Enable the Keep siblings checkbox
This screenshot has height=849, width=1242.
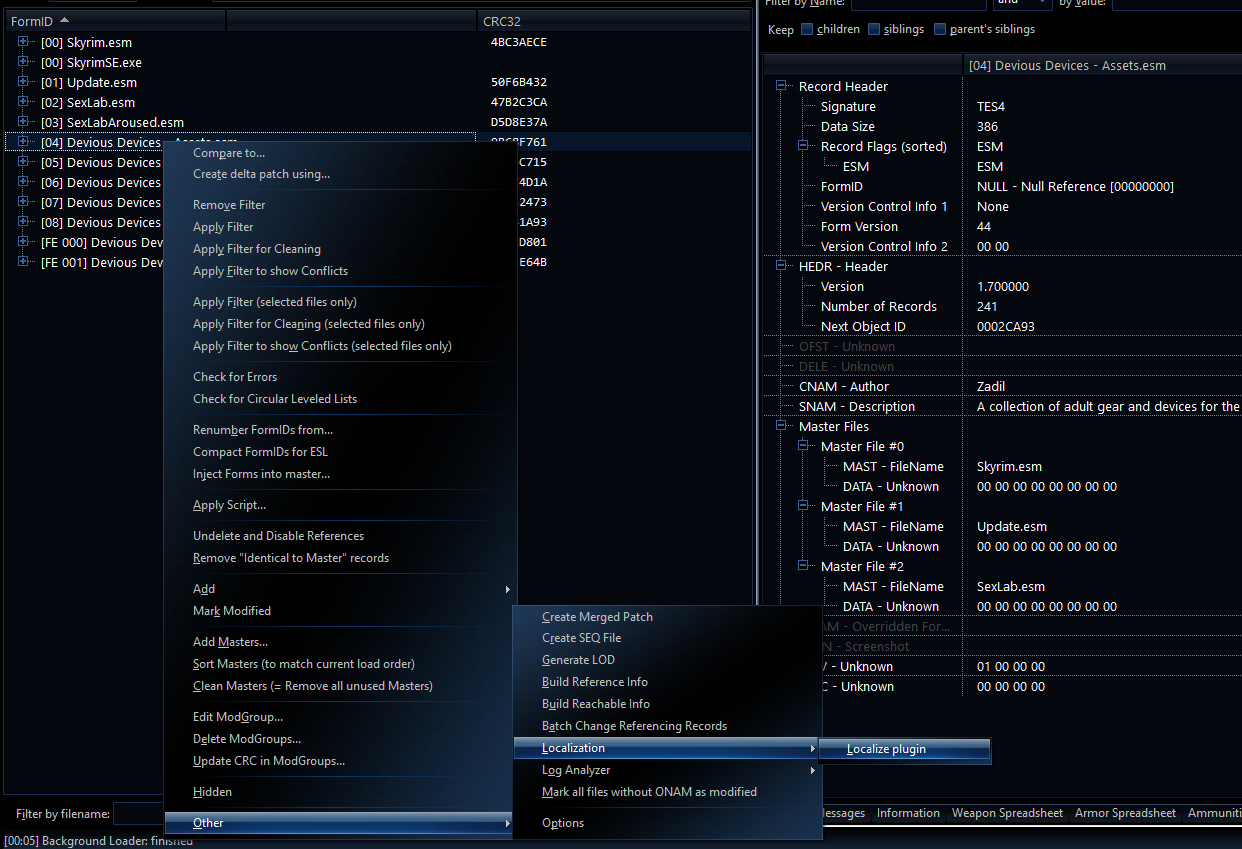[874, 29]
